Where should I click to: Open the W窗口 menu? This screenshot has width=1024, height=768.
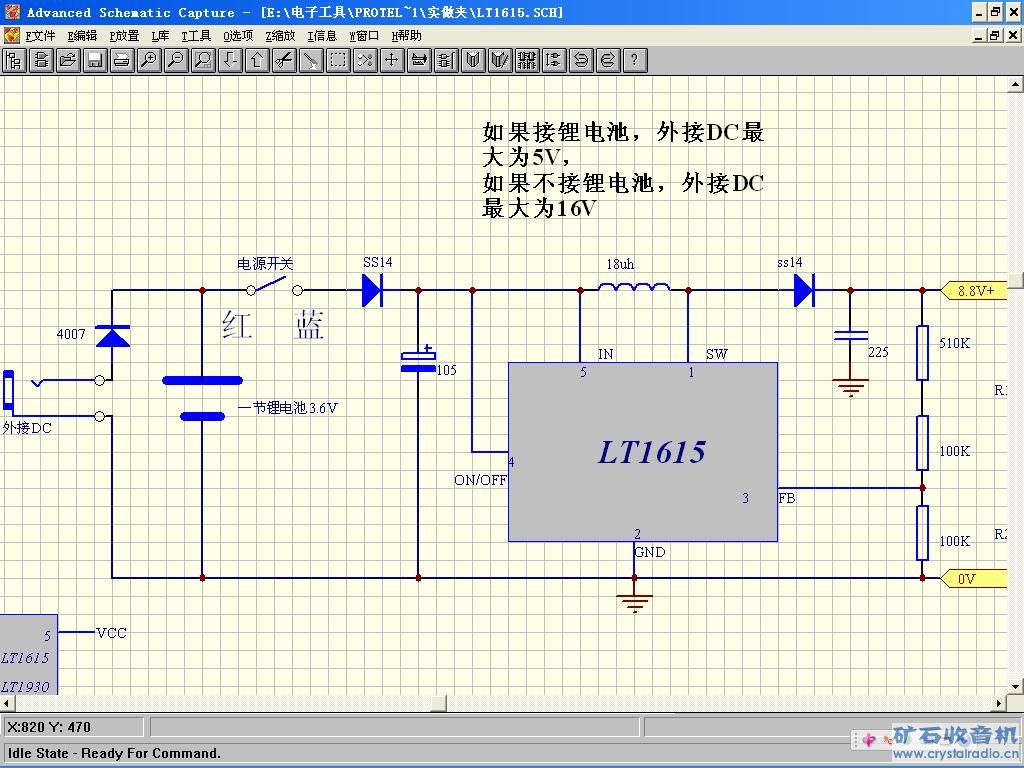364,36
